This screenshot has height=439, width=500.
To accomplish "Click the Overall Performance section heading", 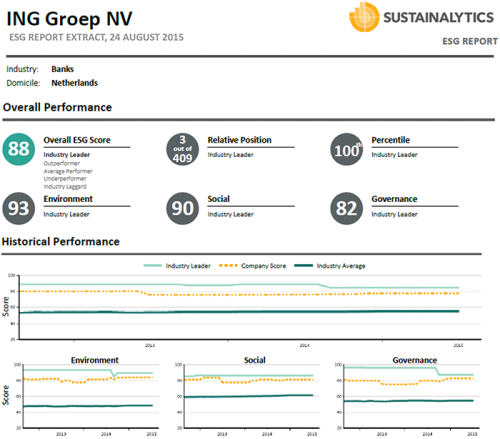I will [x=57, y=107].
